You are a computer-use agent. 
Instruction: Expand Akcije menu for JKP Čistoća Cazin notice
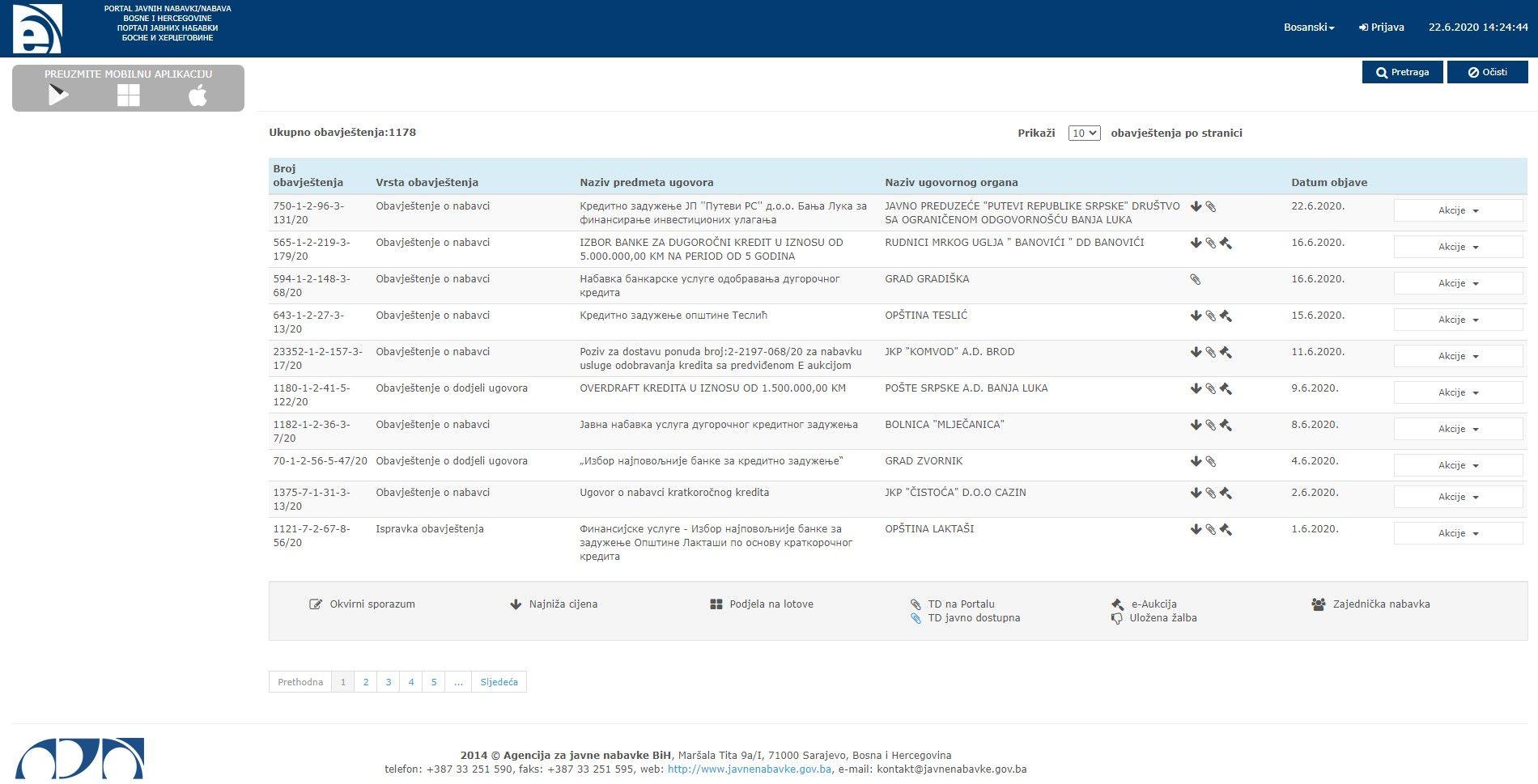(1458, 497)
